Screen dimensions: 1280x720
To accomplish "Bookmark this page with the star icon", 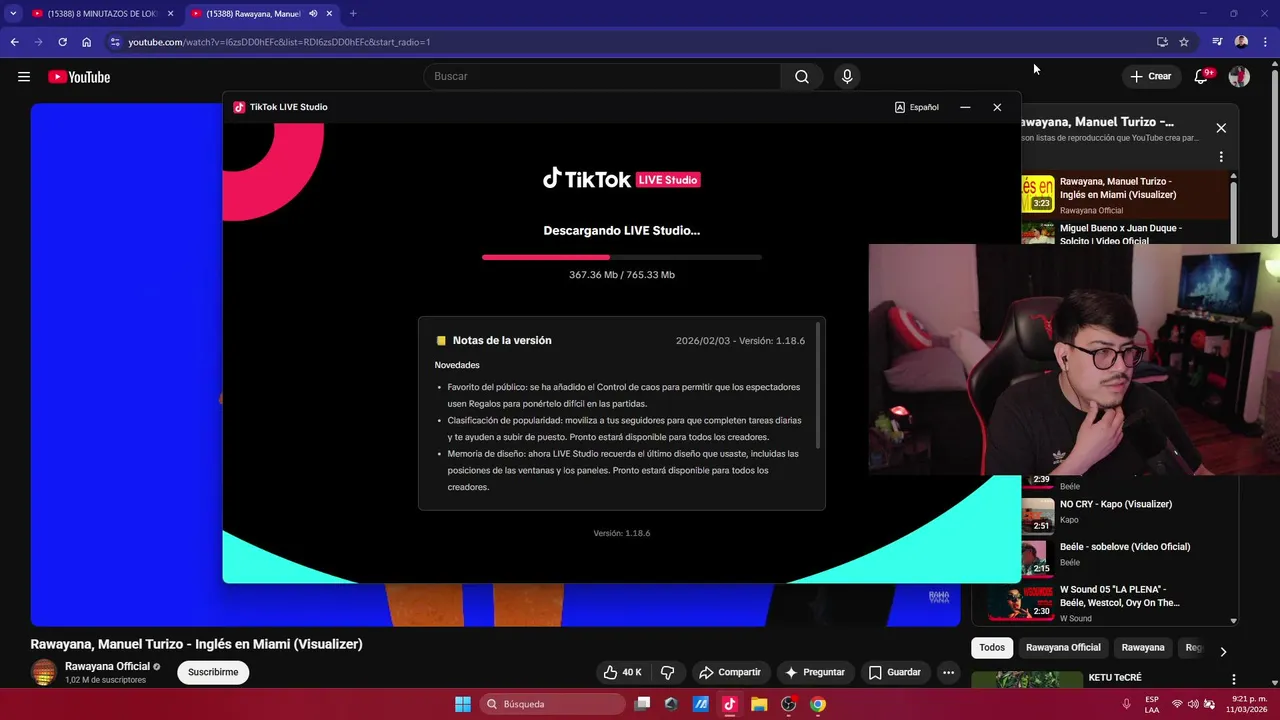I will point(1184,42).
